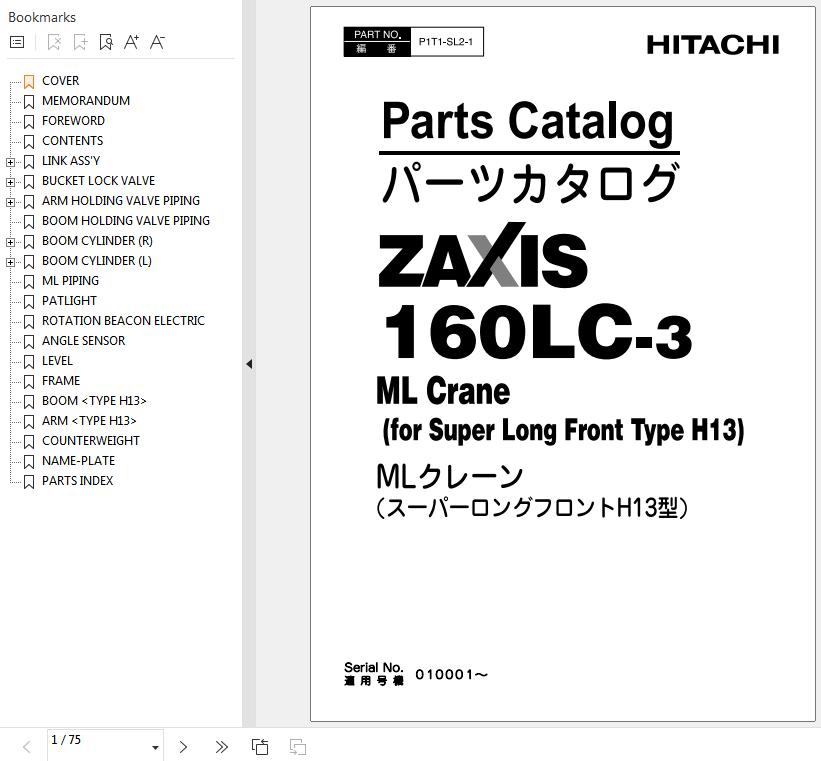The width and height of the screenshot is (821, 761).
Task: Click the bookmark icon beside MEMORANDUM
Action: [x=29, y=101]
